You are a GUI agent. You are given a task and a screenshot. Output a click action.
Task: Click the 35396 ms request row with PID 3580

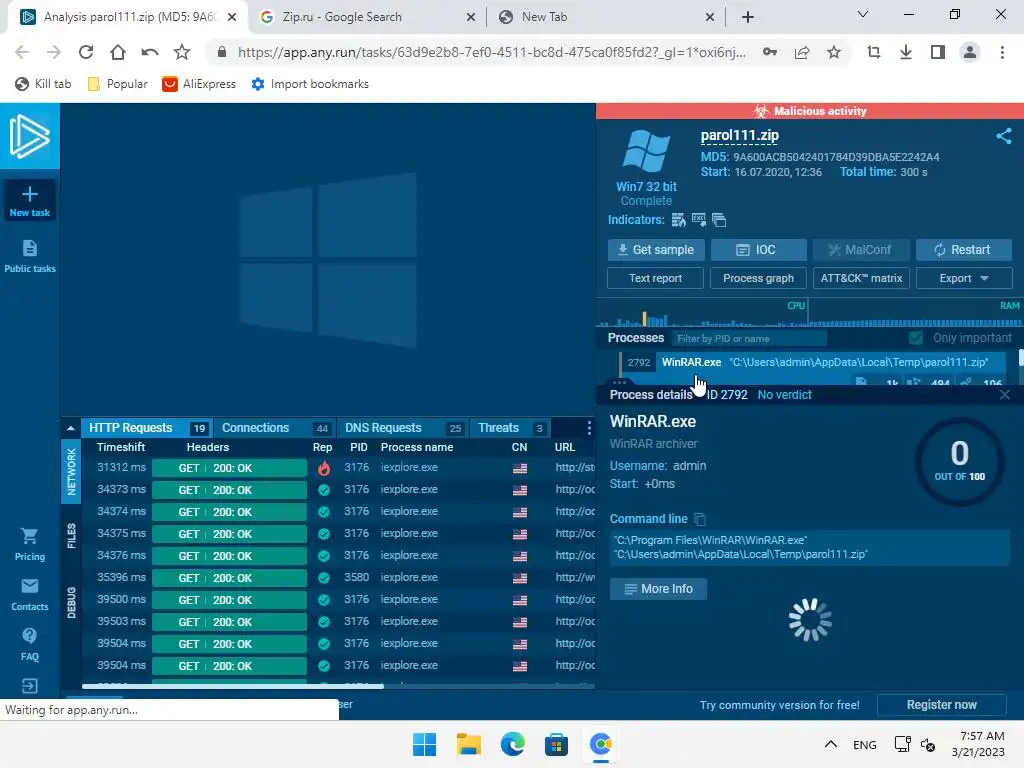(338, 578)
